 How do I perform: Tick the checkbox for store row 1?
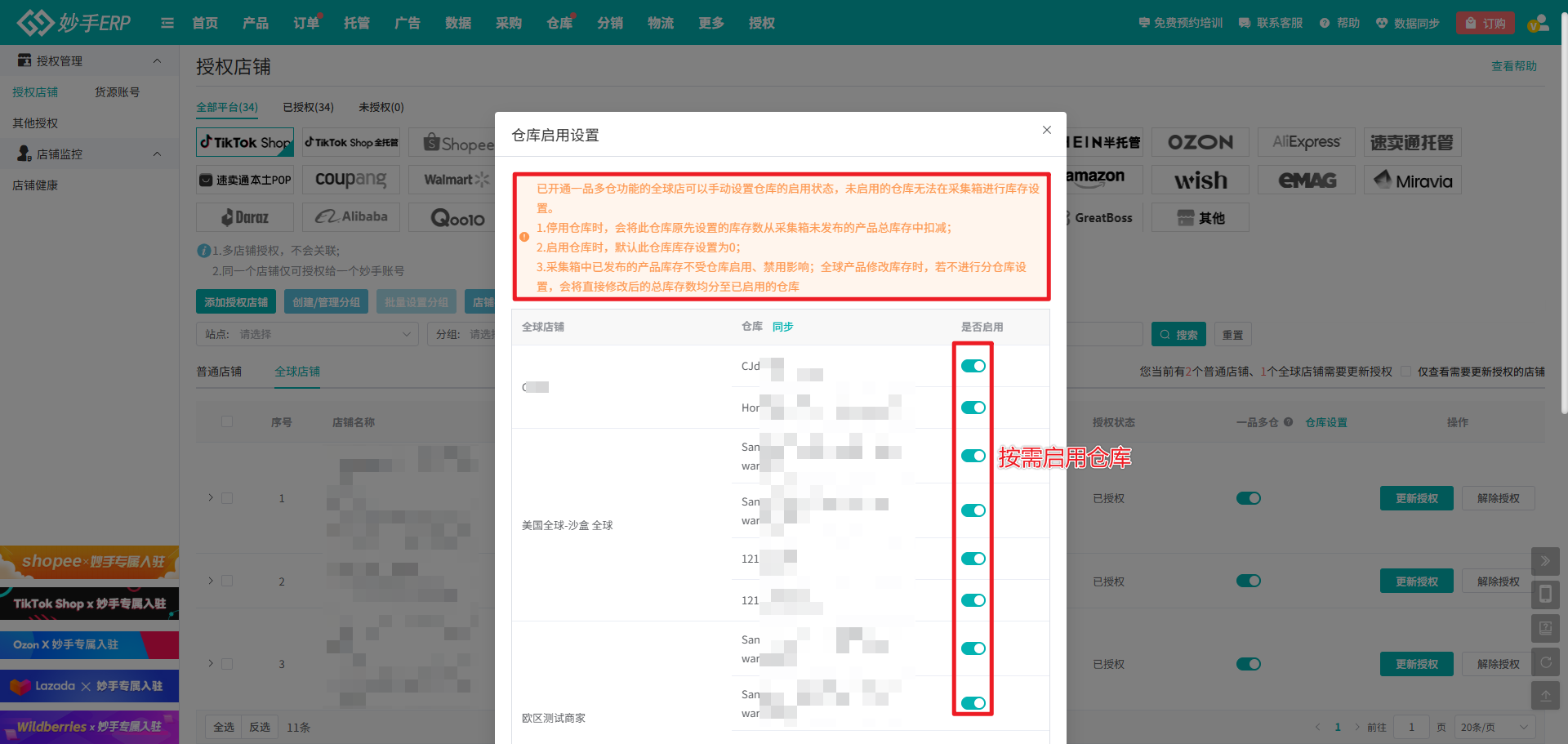coord(227,498)
